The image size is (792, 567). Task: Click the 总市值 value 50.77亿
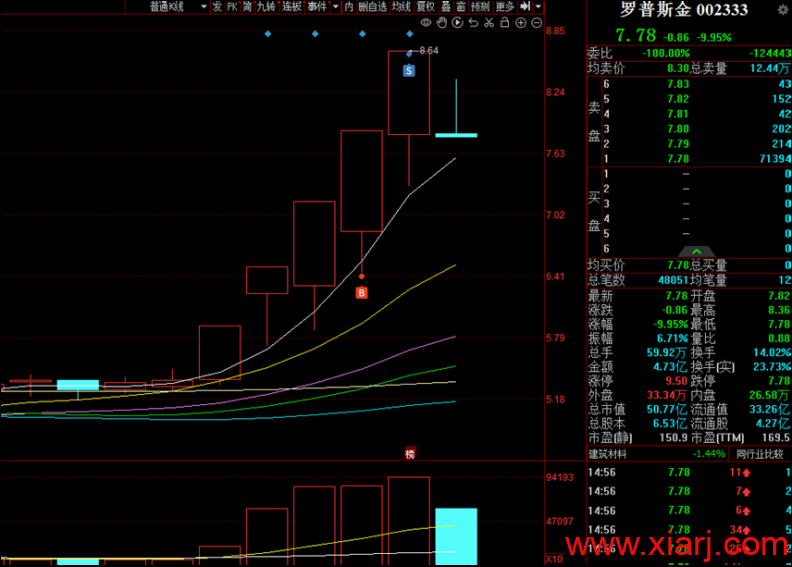coord(667,409)
